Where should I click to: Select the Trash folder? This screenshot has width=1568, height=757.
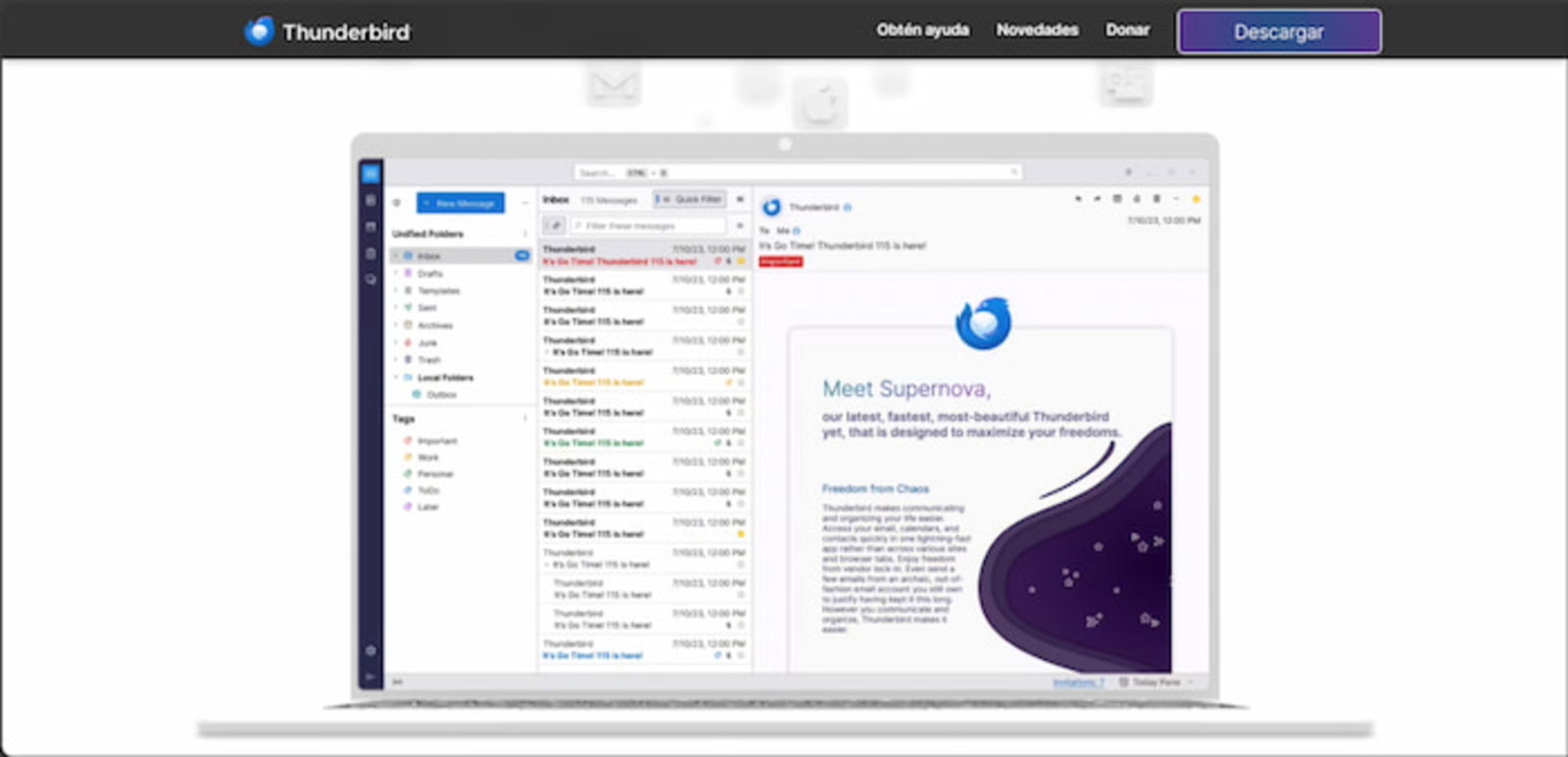click(x=461, y=360)
